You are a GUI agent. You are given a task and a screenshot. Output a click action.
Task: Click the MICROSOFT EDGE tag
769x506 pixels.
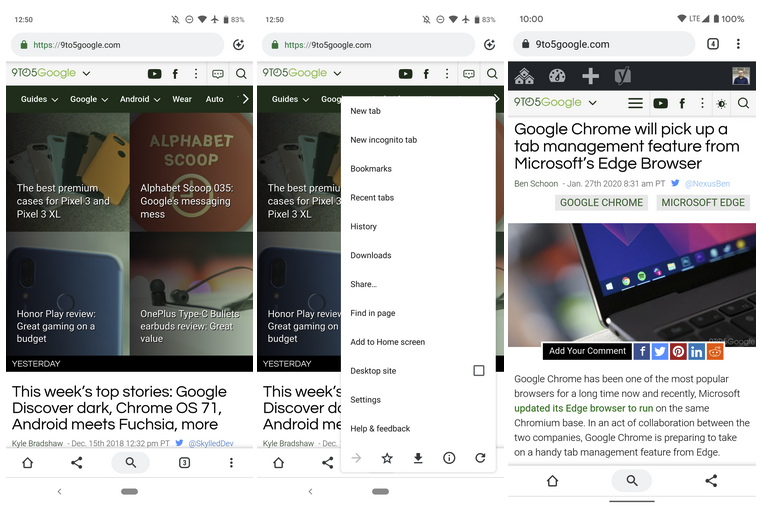pos(702,203)
